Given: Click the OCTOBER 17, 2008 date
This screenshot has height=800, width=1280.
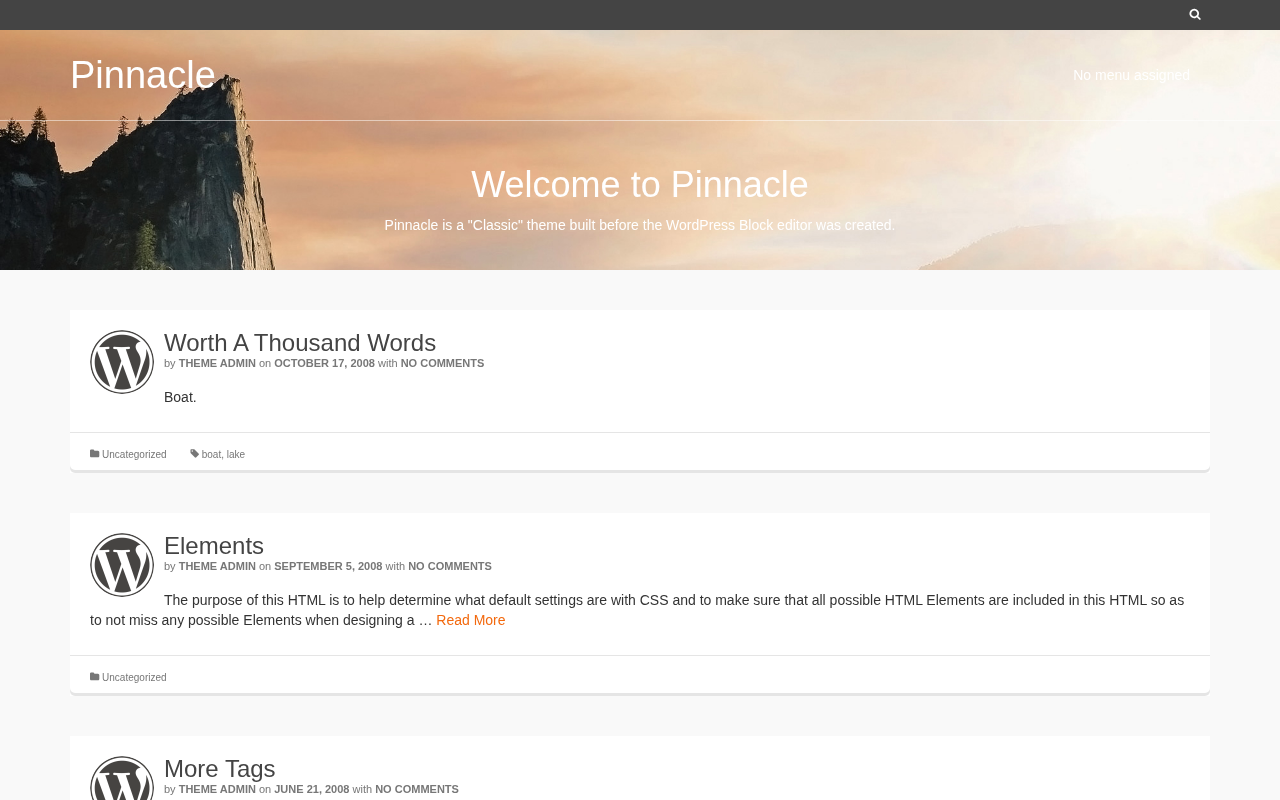Looking at the screenshot, I should 324,363.
